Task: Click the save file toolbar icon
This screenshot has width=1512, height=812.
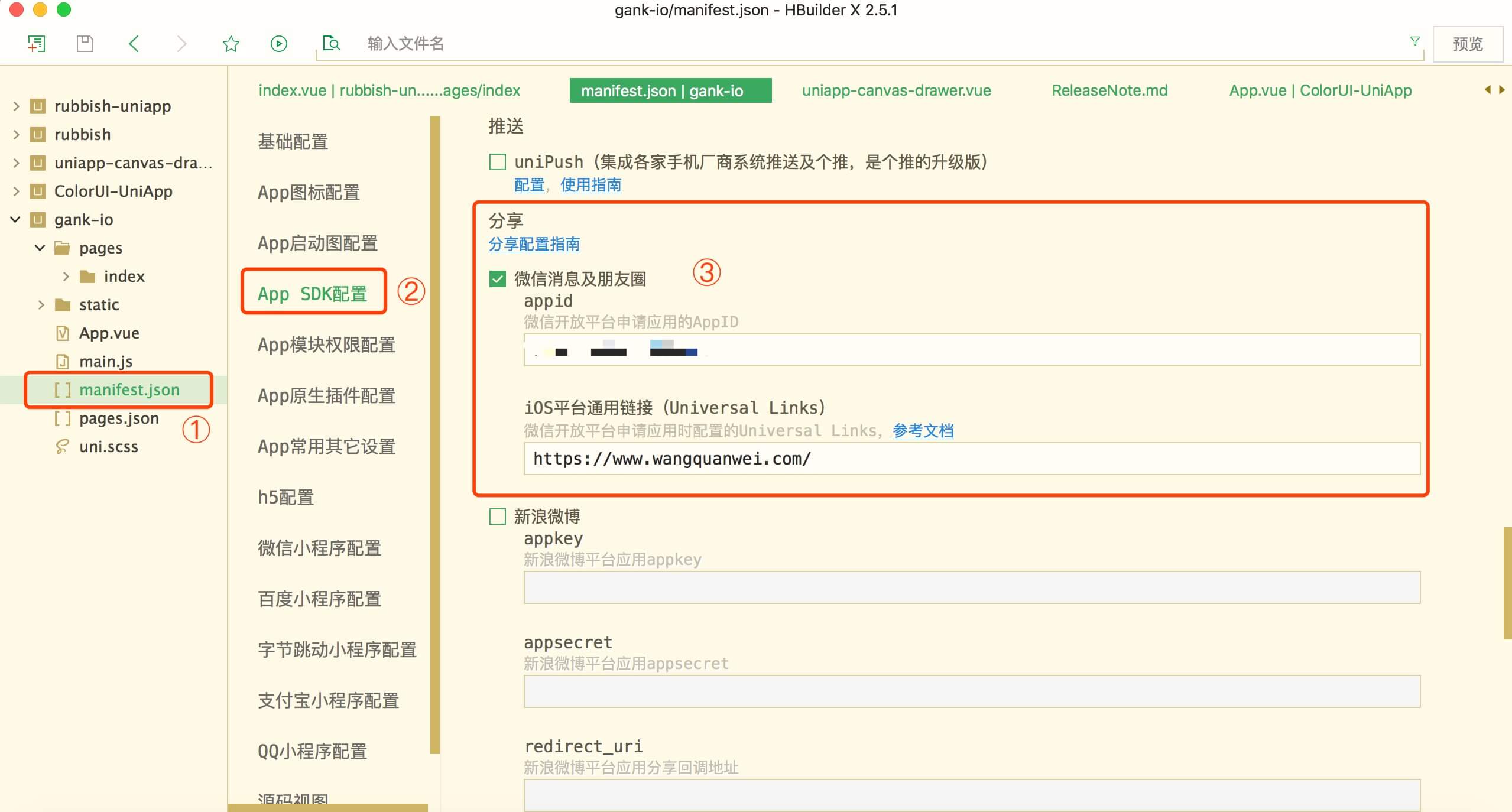Action: tap(85, 43)
